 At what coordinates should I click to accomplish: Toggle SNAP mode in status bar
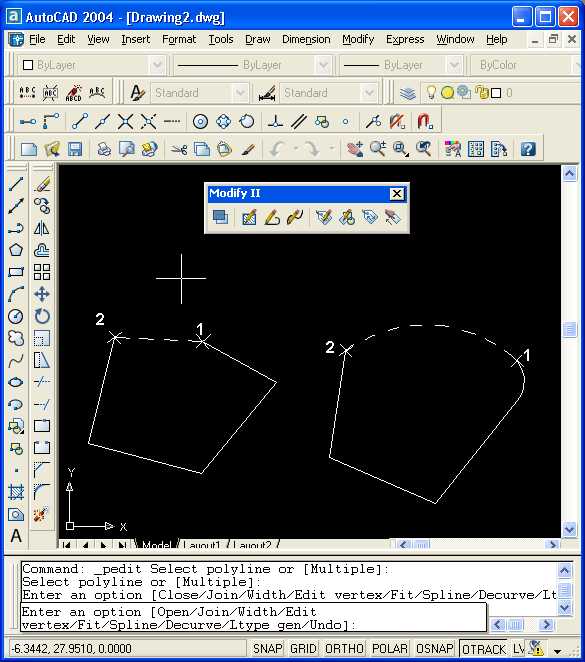[x=268, y=648]
